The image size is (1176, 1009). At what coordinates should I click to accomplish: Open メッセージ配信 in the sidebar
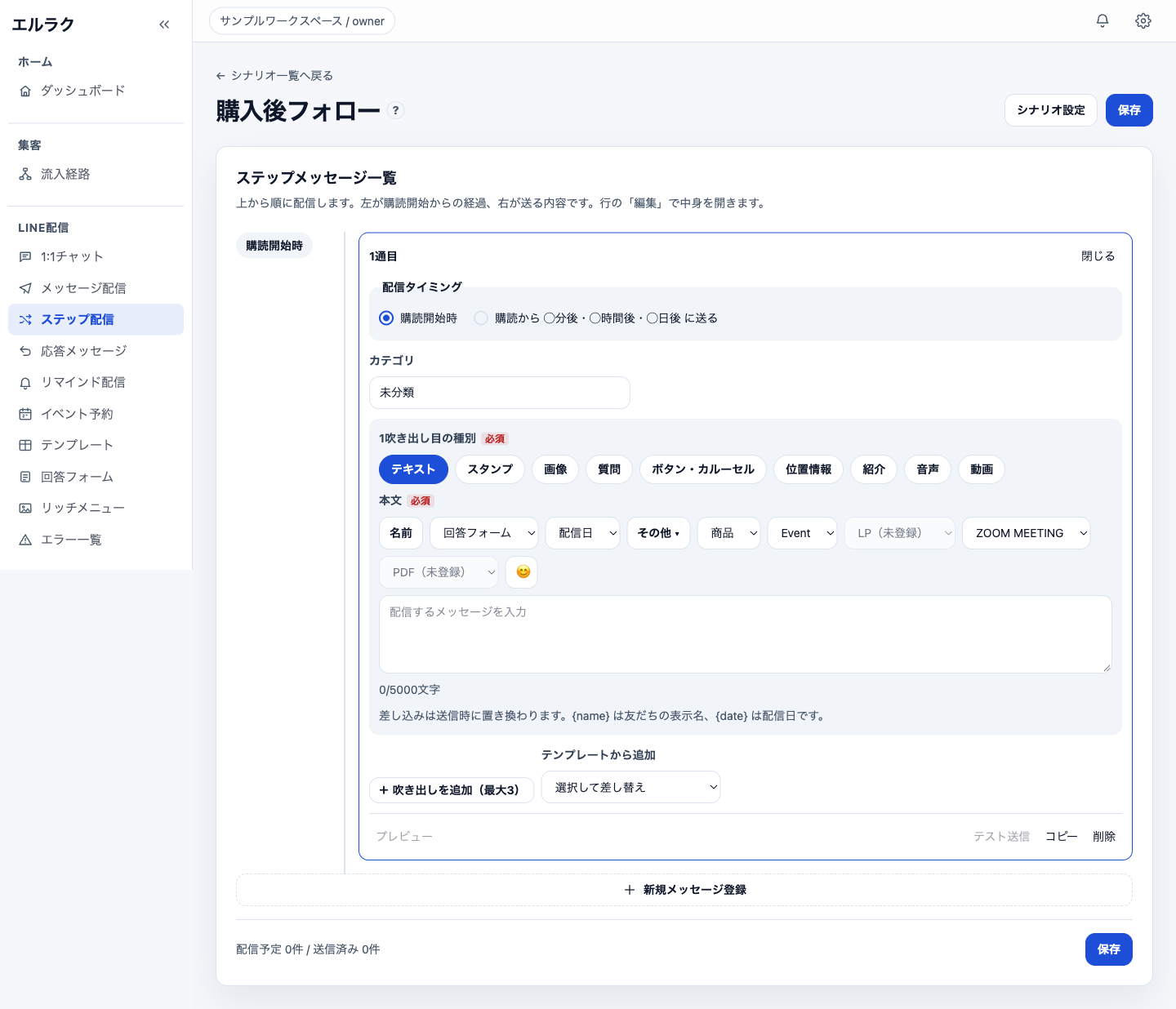(x=96, y=288)
